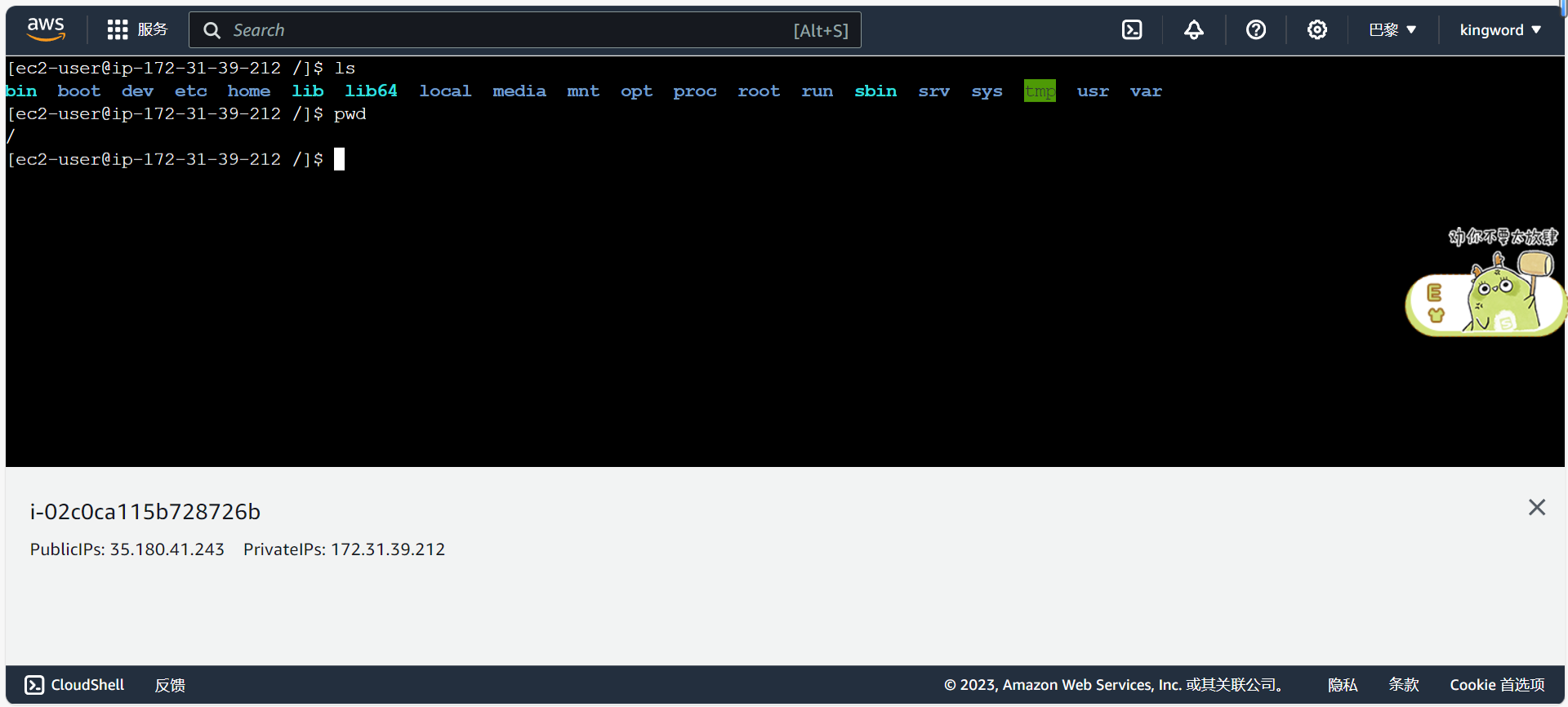Click the terminal cursor at the prompt

coord(340,159)
